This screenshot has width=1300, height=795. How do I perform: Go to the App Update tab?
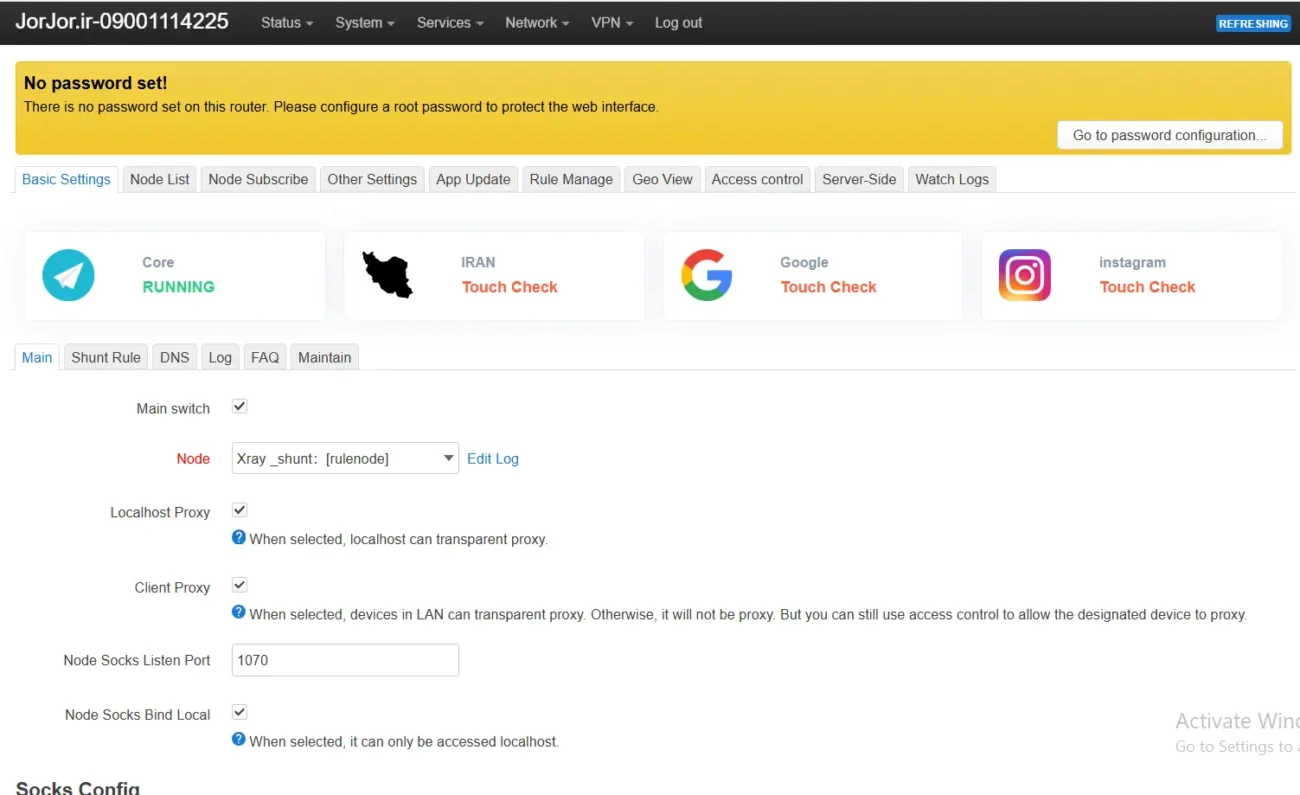tap(473, 180)
